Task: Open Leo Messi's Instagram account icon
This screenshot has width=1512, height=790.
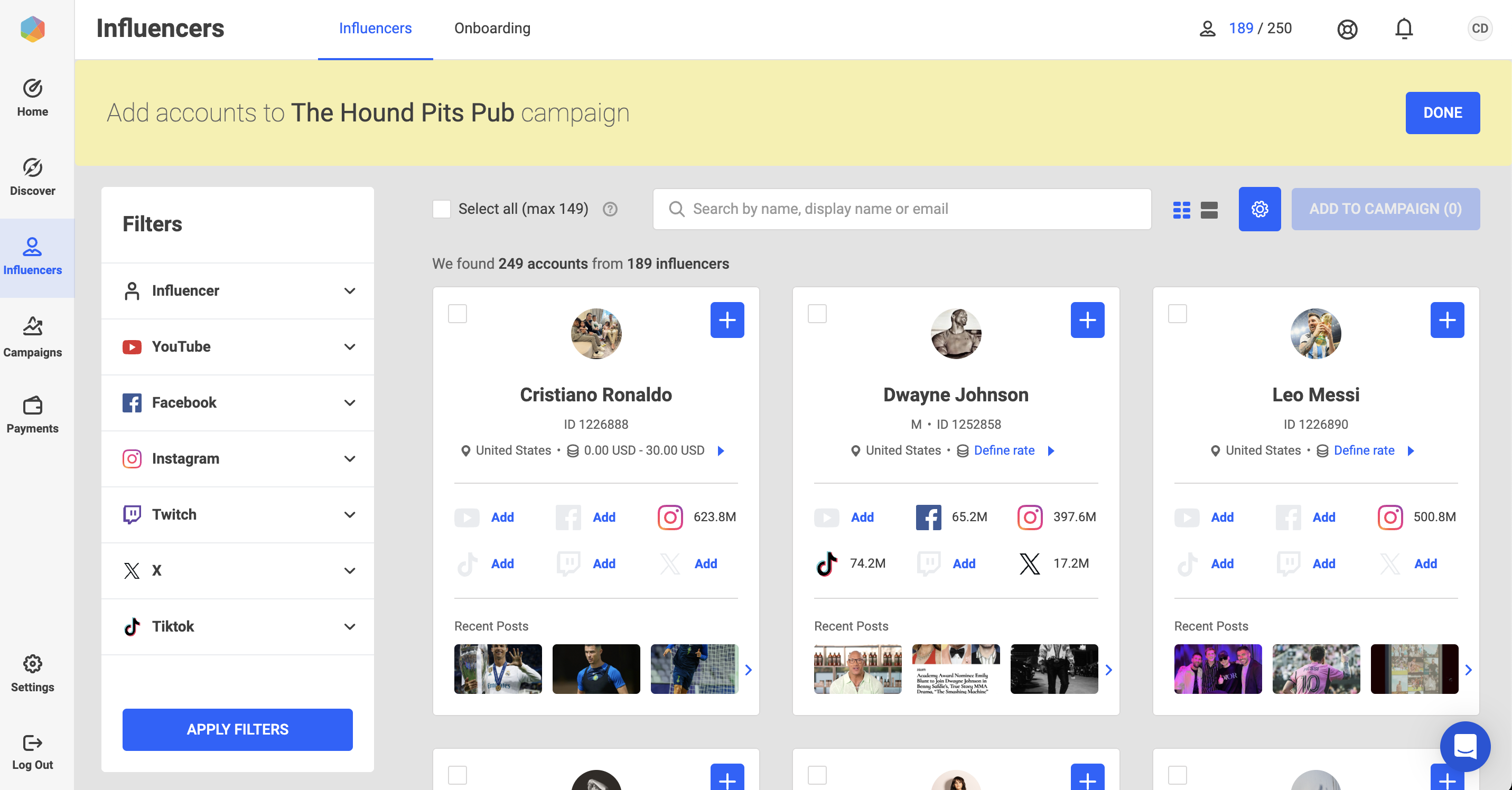Action: point(1390,516)
